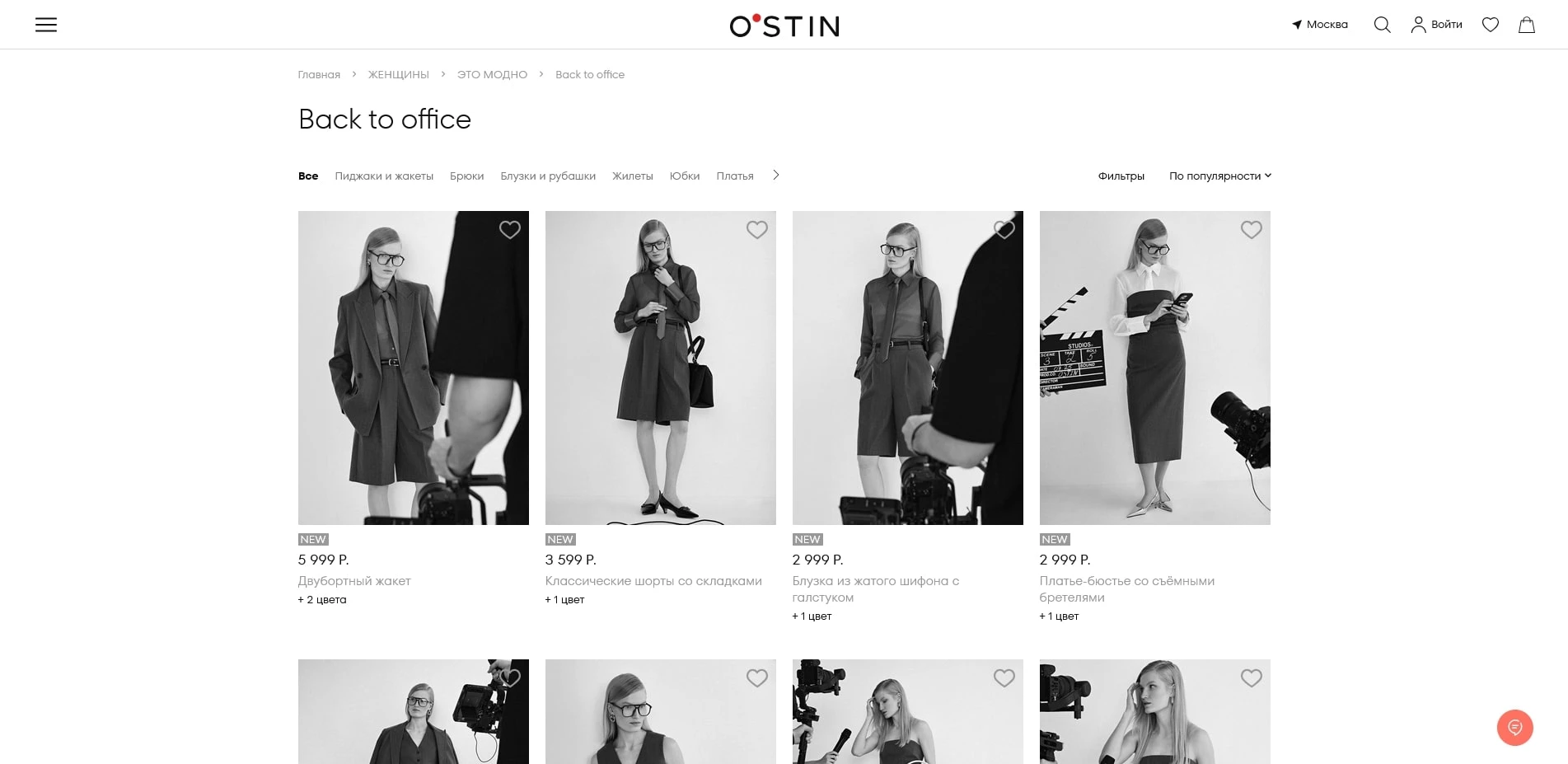Open the support chat bubble
This screenshot has width=1568, height=764.
[1515, 728]
